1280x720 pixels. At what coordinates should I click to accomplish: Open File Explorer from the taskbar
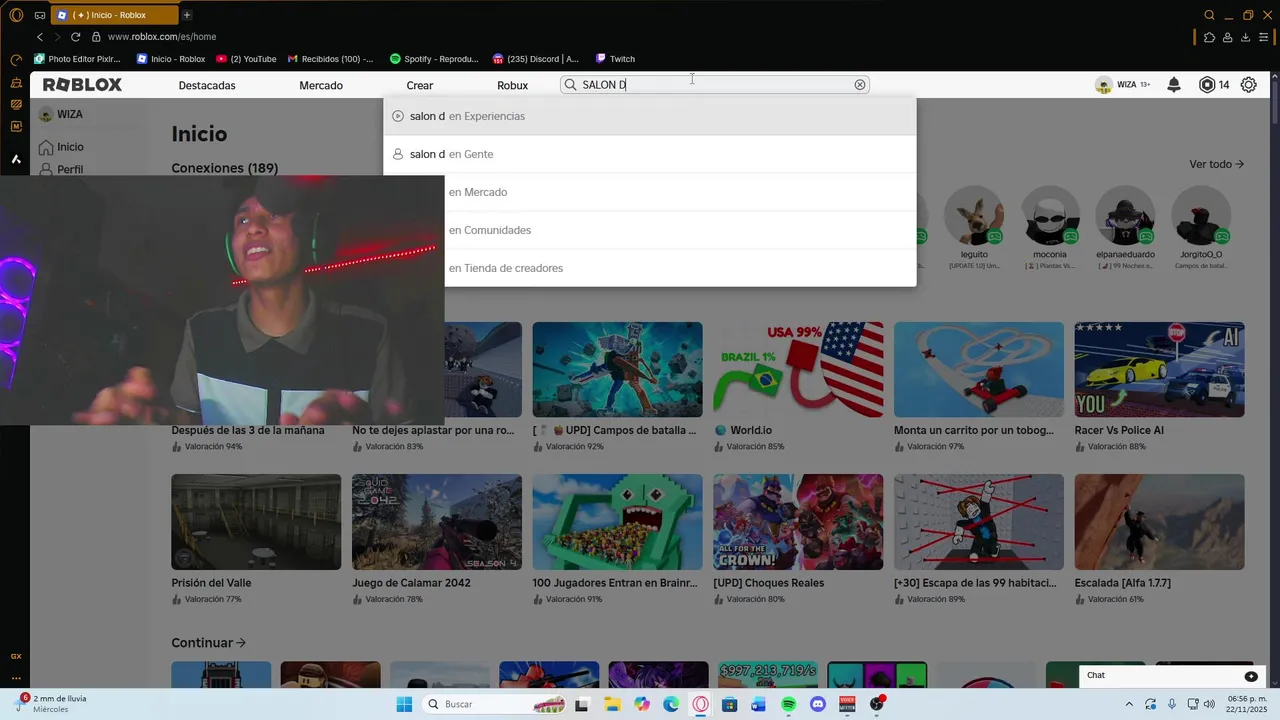[612, 704]
